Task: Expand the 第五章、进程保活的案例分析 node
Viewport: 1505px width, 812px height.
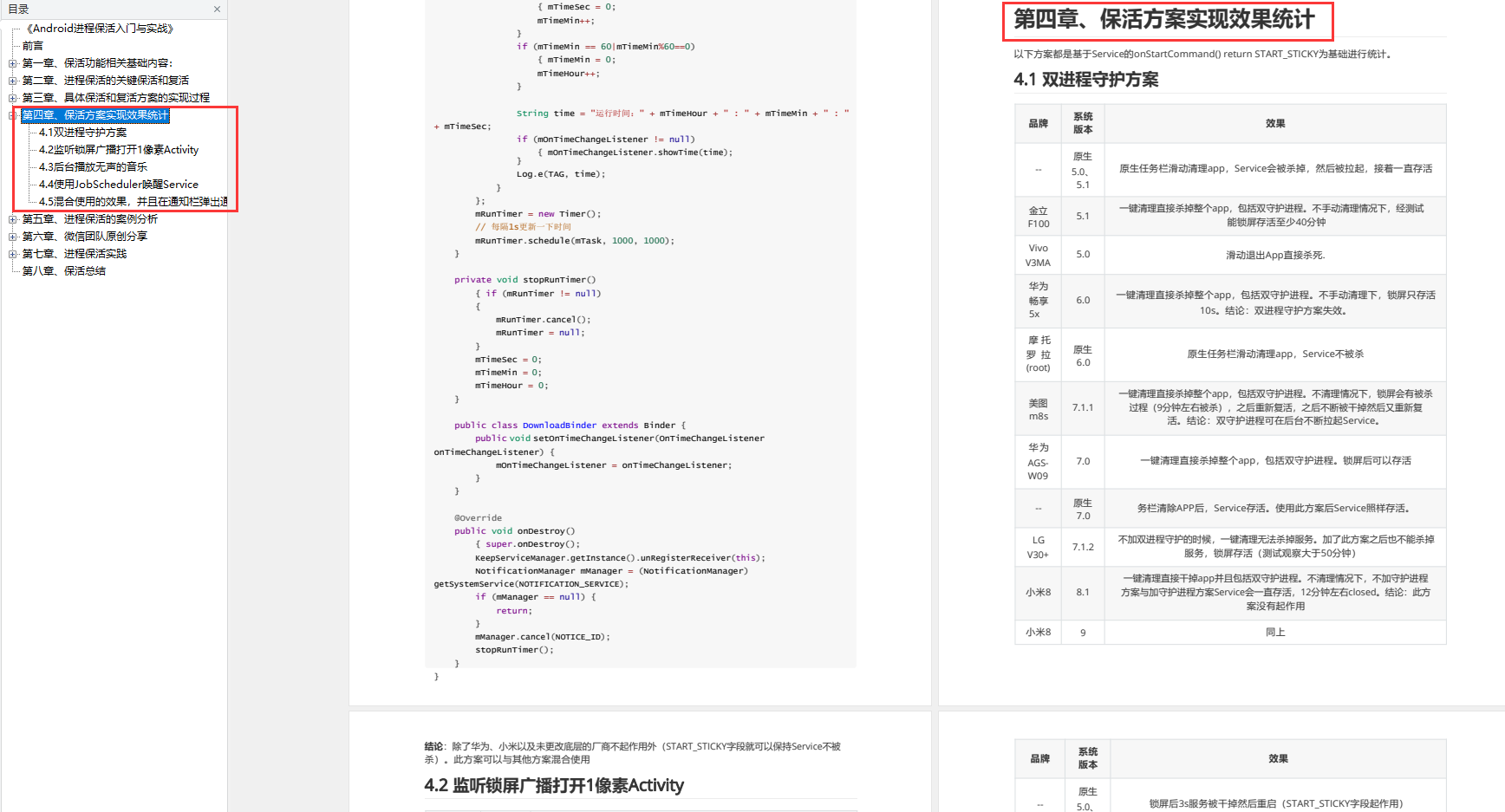Action: click(12, 219)
